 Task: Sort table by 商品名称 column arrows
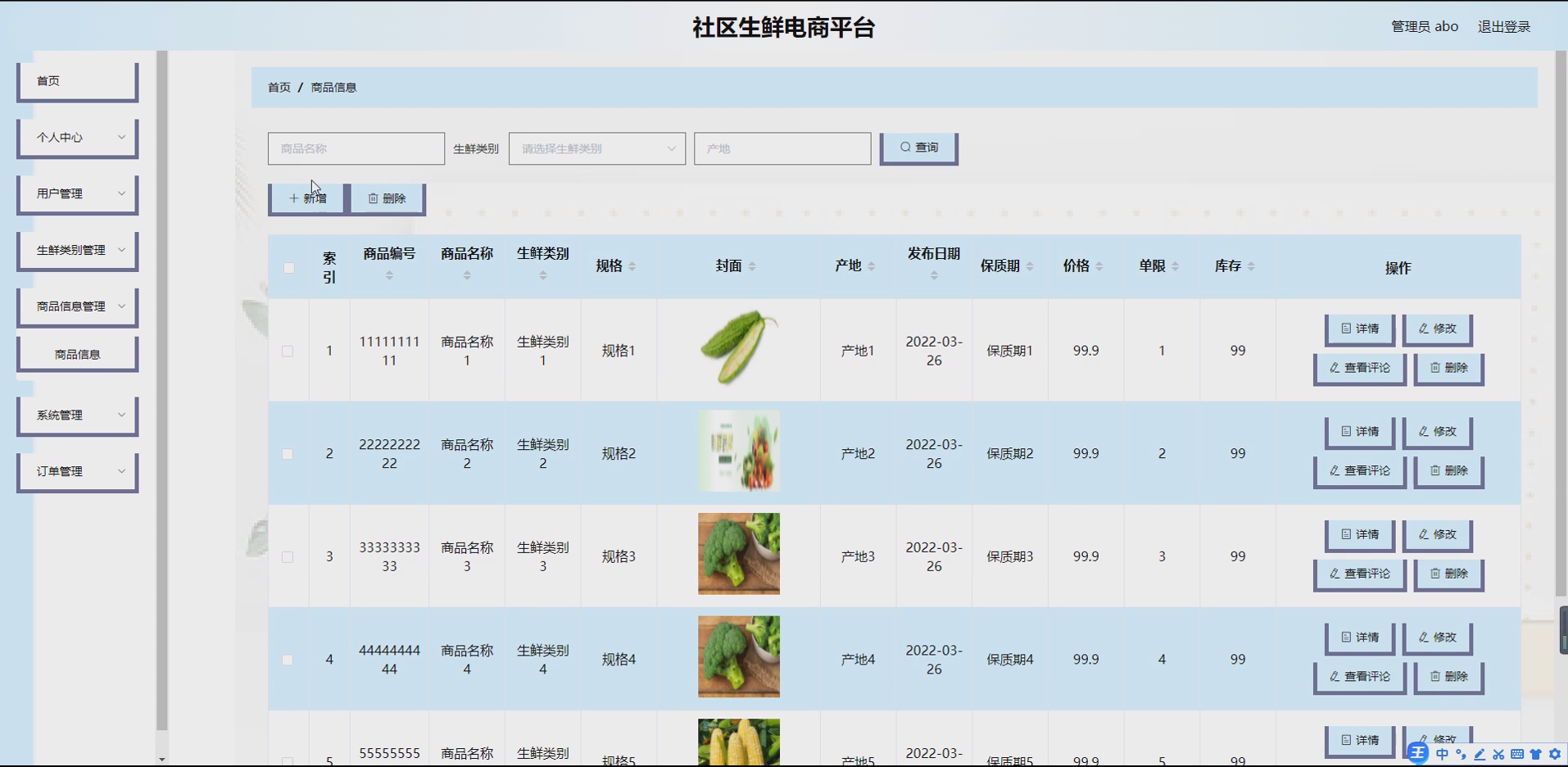point(467,276)
